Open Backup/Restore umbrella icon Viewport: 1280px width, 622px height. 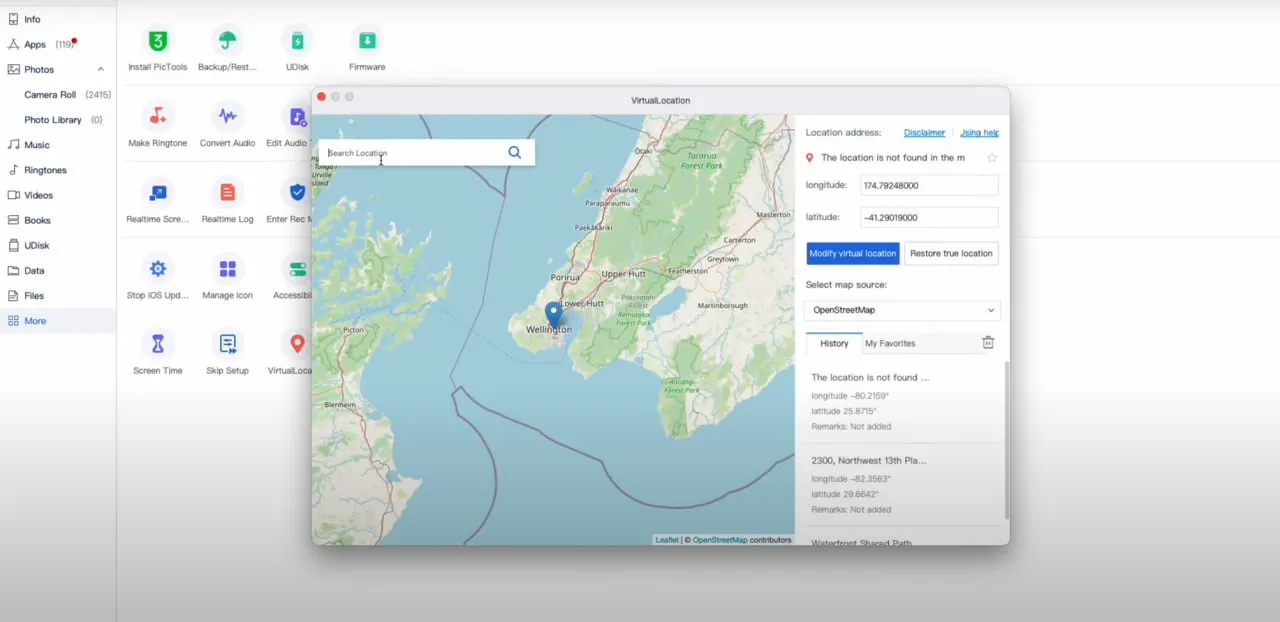point(227,41)
